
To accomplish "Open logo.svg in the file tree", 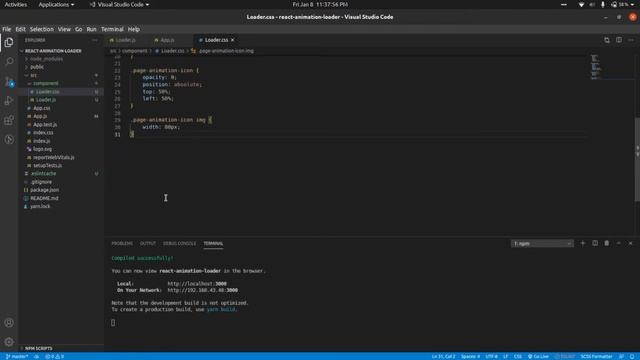I will click(42, 149).
